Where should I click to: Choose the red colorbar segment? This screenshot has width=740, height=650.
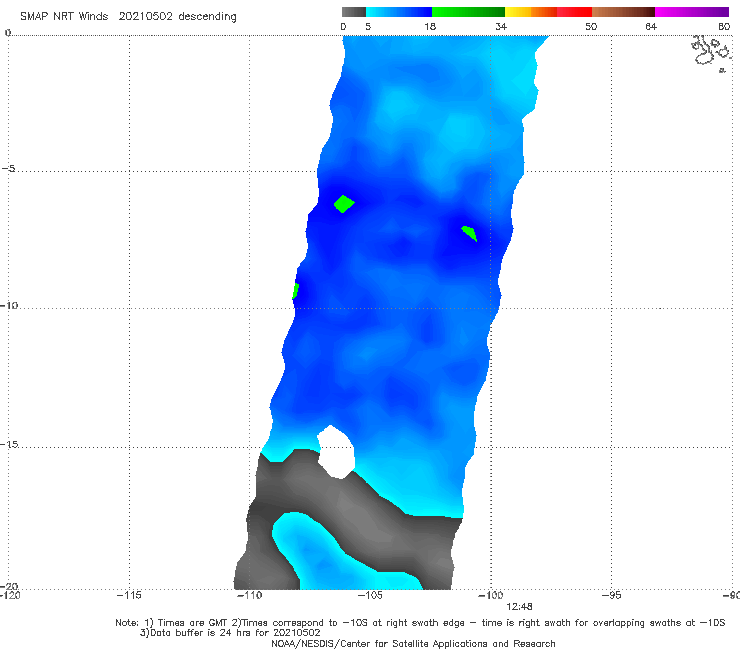click(x=574, y=12)
